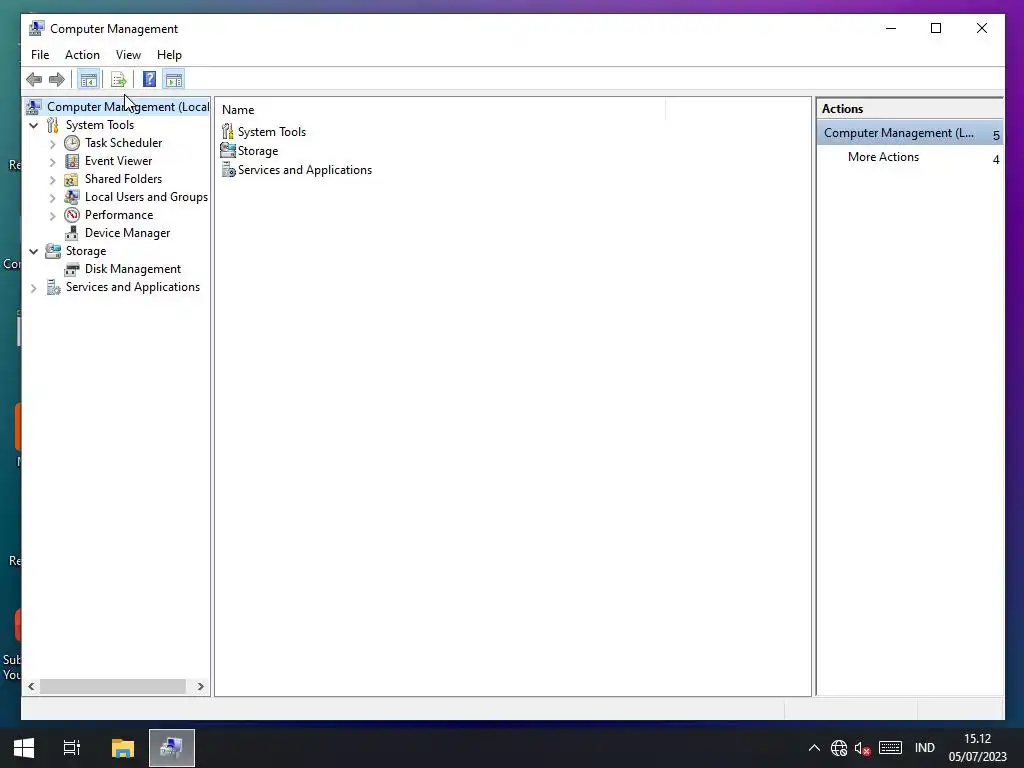Open the More Actions submenu arrow
Image resolution: width=1024 pixels, height=768 pixels.
[996, 159]
